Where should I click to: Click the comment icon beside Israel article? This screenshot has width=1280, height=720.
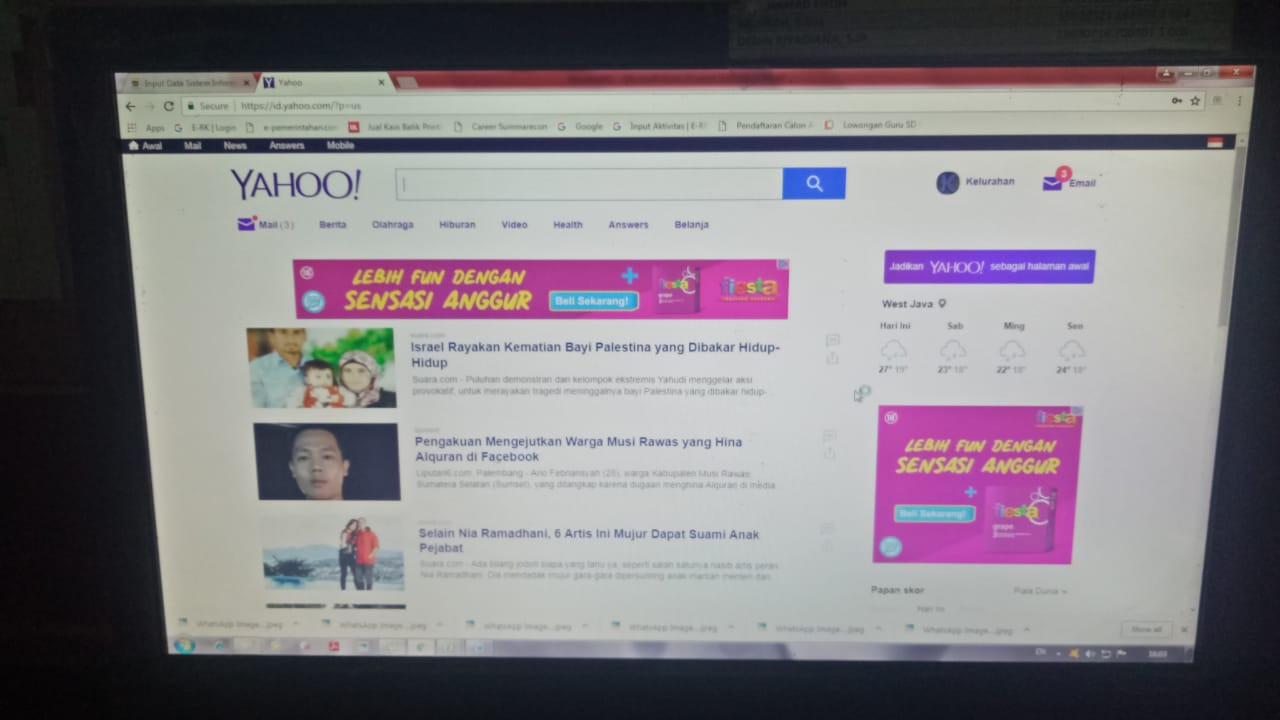(832, 341)
